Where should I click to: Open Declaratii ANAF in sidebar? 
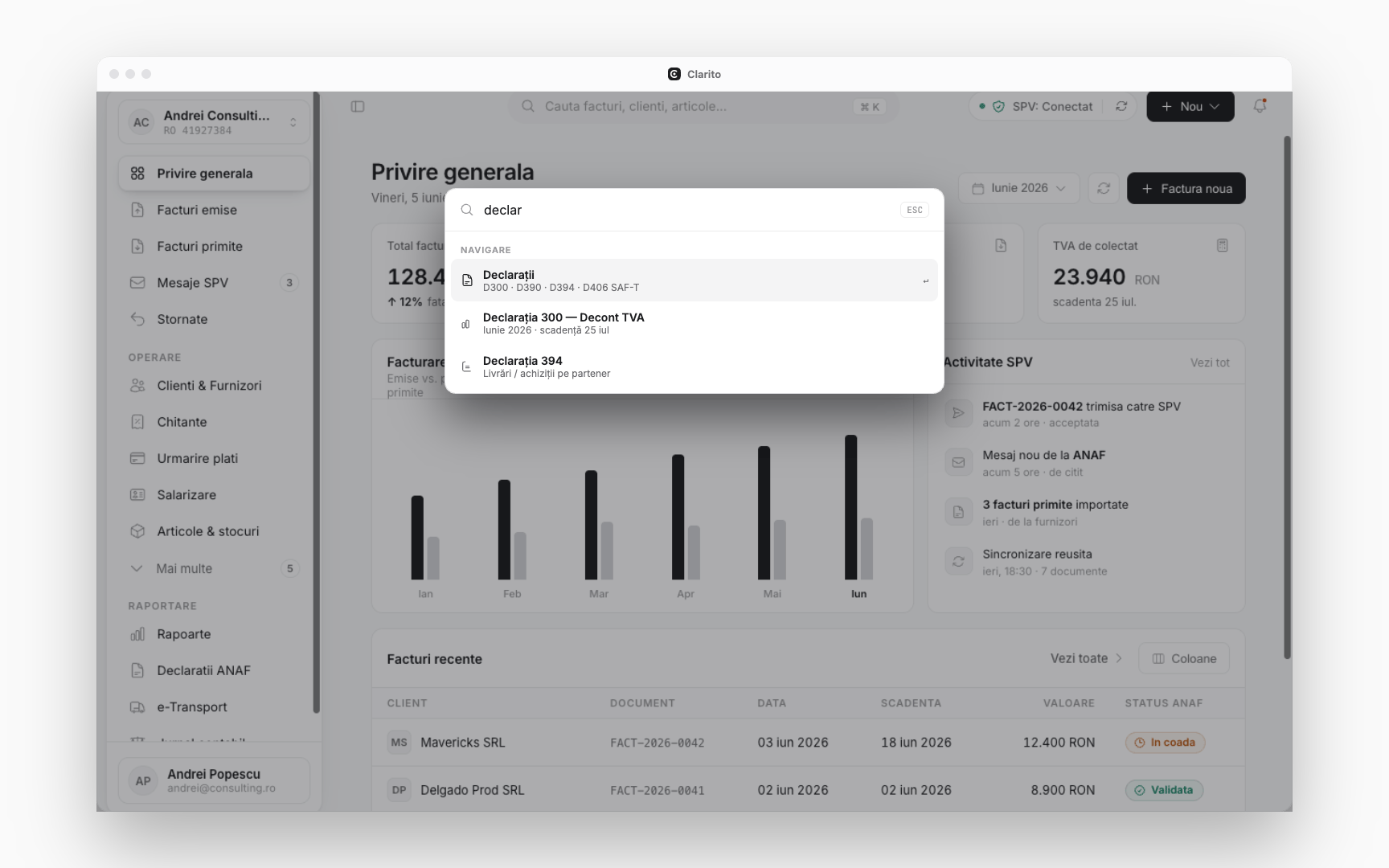(x=214, y=670)
